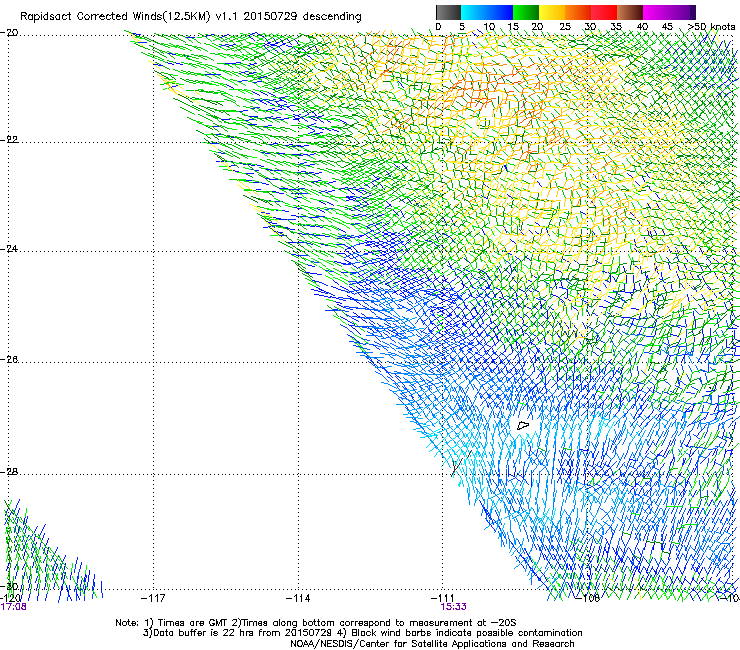Click the -22 latitude axis label

click(x=9, y=140)
